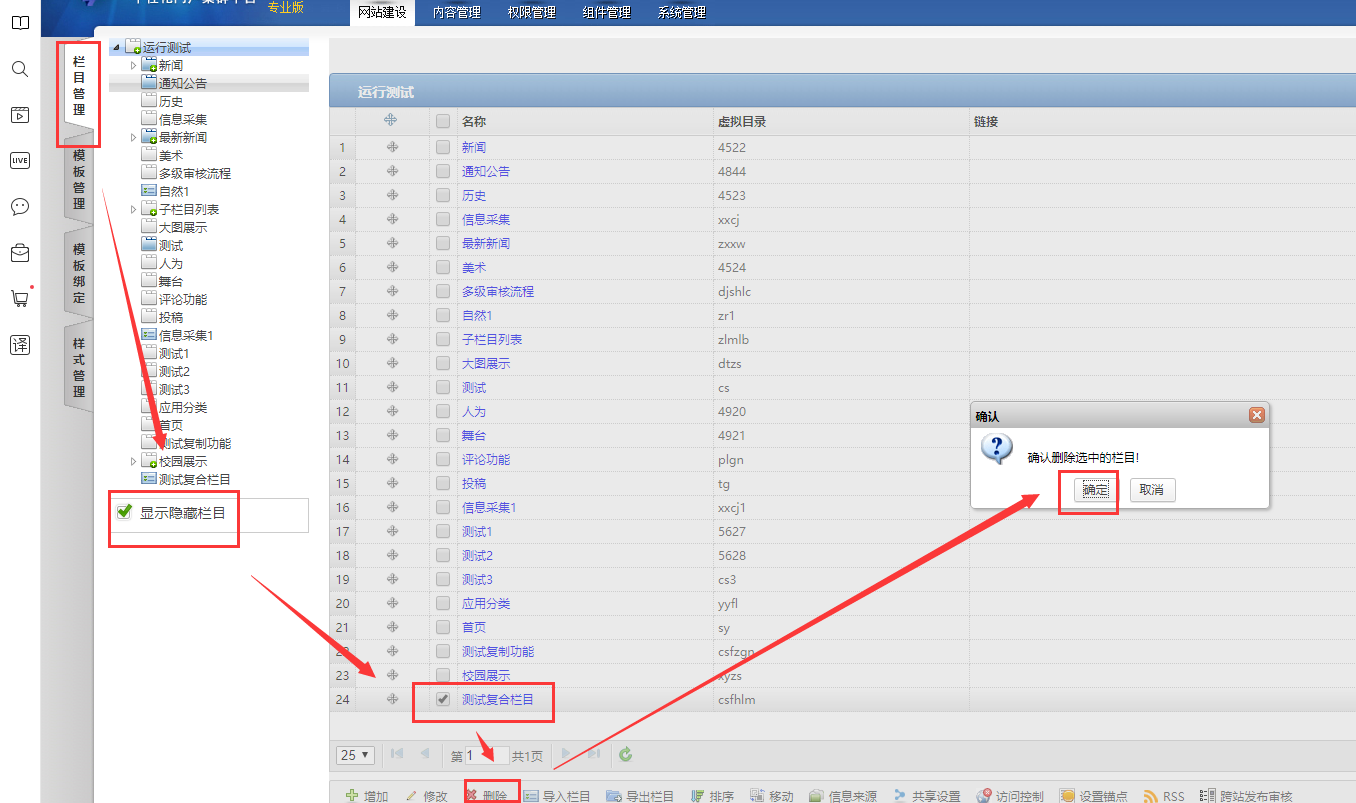Collapse the 运行测试 root tree node

(x=117, y=47)
